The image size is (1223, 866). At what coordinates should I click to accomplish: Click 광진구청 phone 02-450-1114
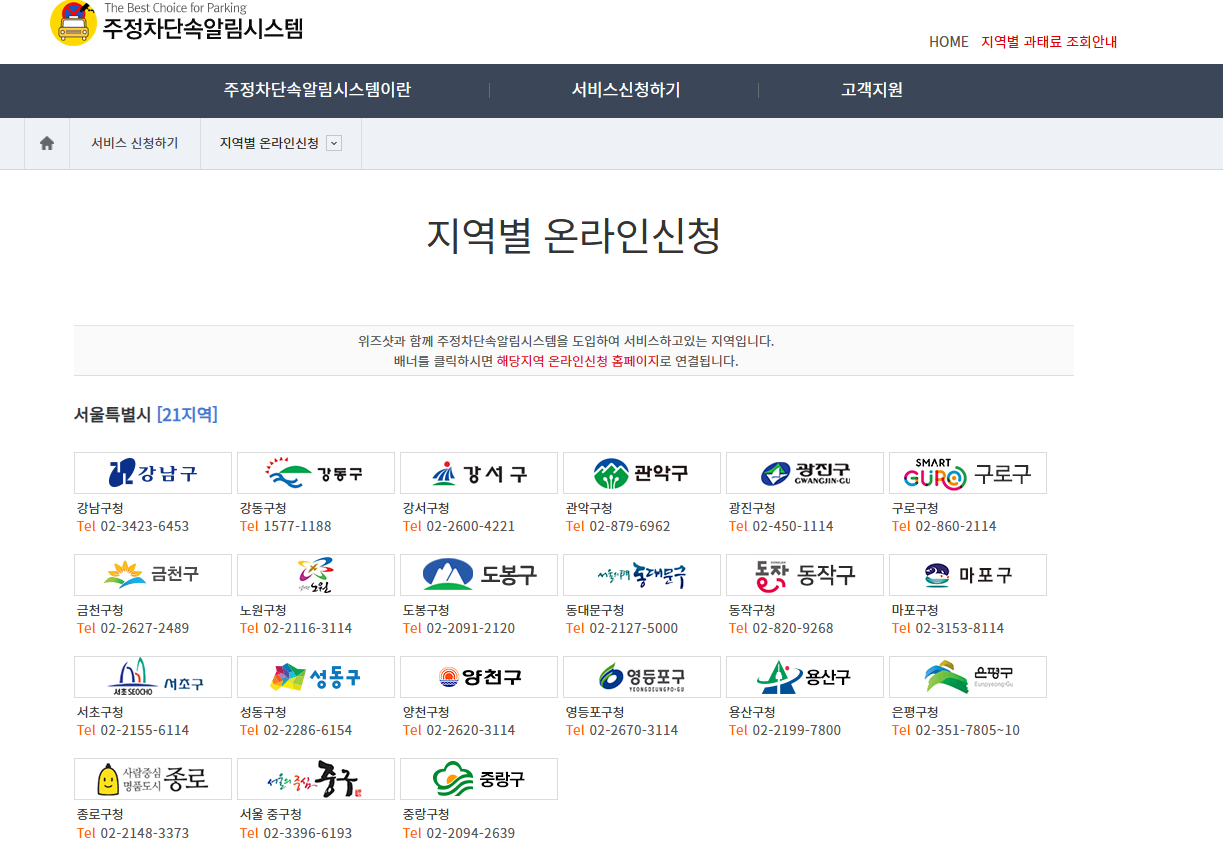(x=793, y=526)
